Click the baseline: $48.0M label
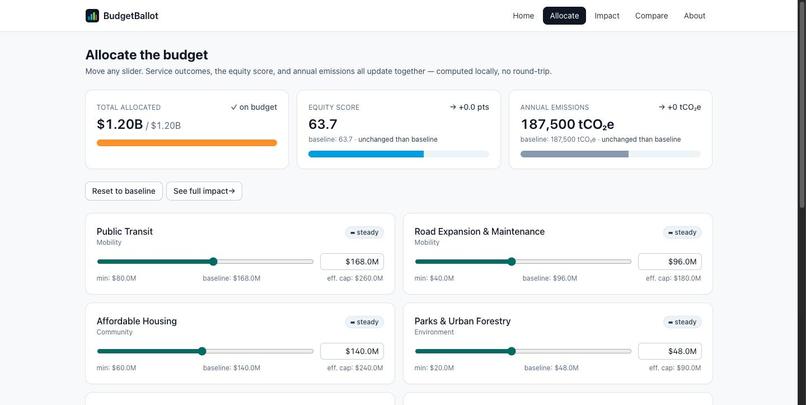Screen dimensions: 806x405 (552, 368)
